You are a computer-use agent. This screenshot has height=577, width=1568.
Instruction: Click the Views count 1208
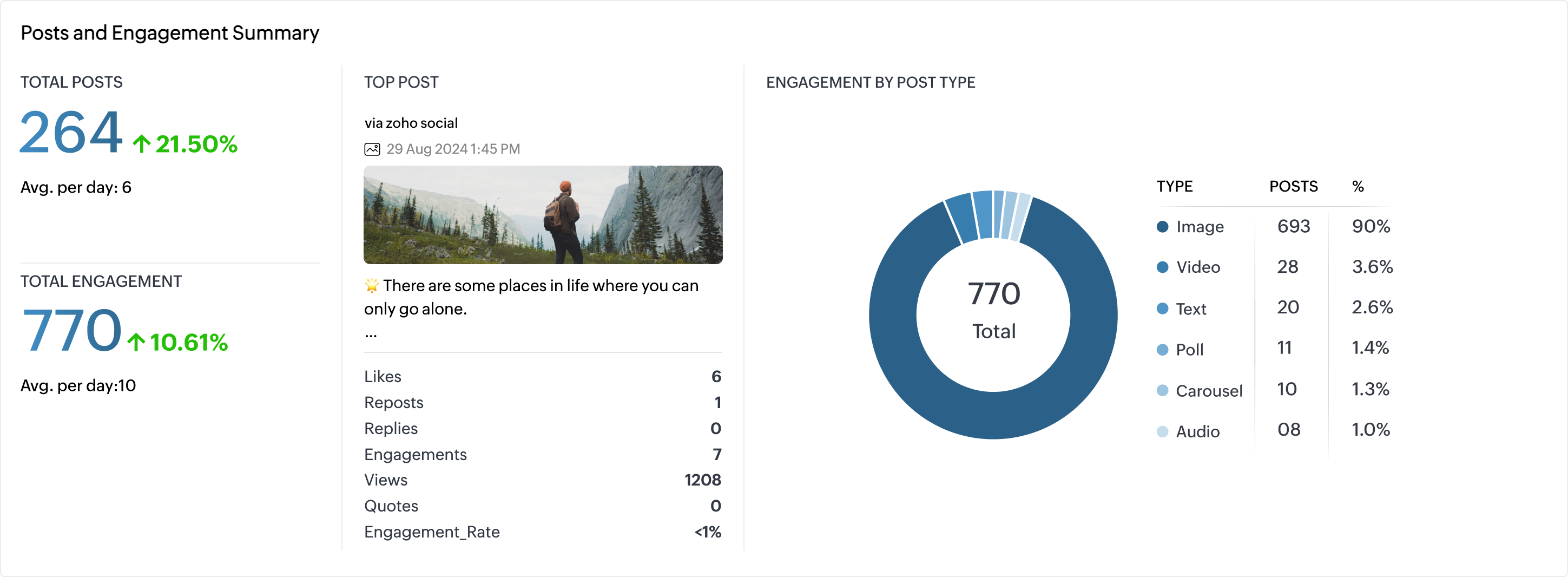click(x=702, y=480)
